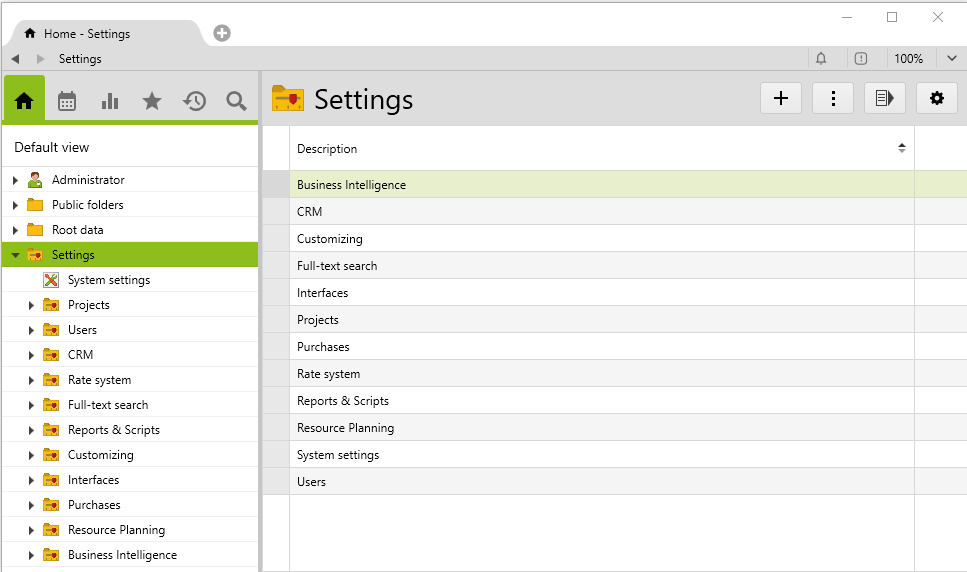Open the three-dot more options menu

pos(833,98)
